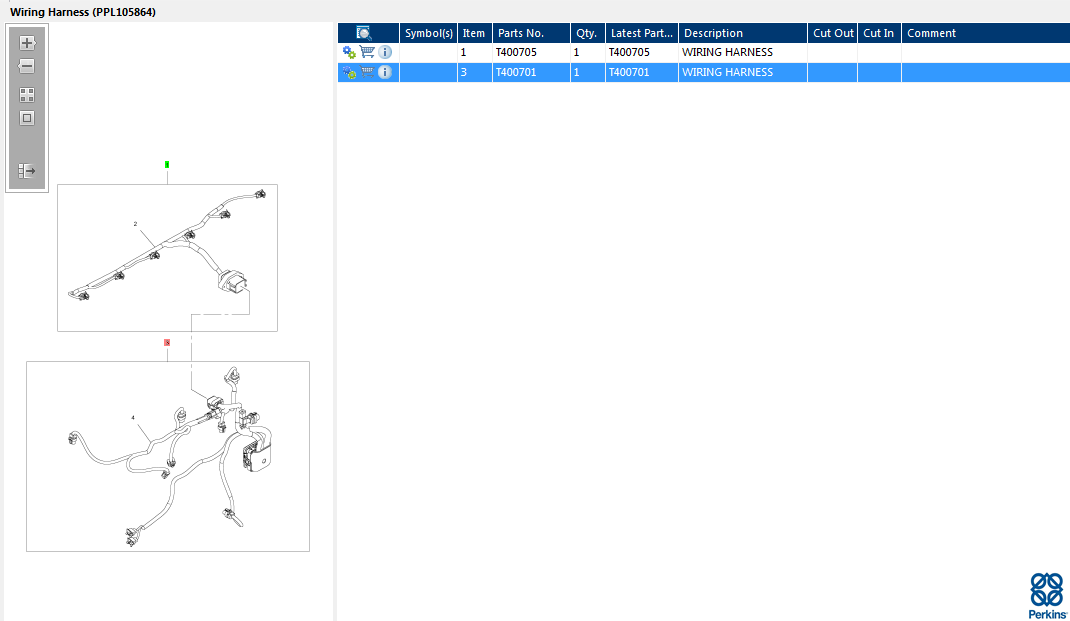Zoom in on the diagram with plus icon

[27, 43]
